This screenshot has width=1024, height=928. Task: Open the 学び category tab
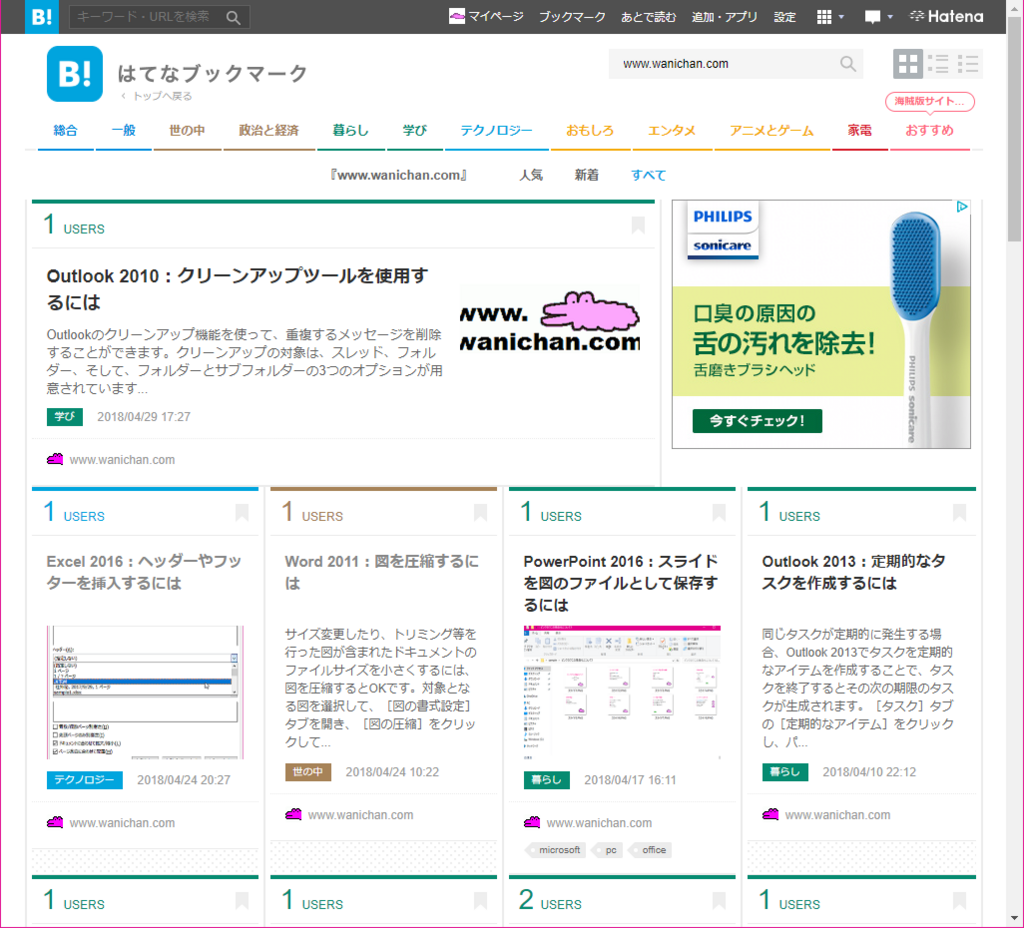(x=415, y=131)
